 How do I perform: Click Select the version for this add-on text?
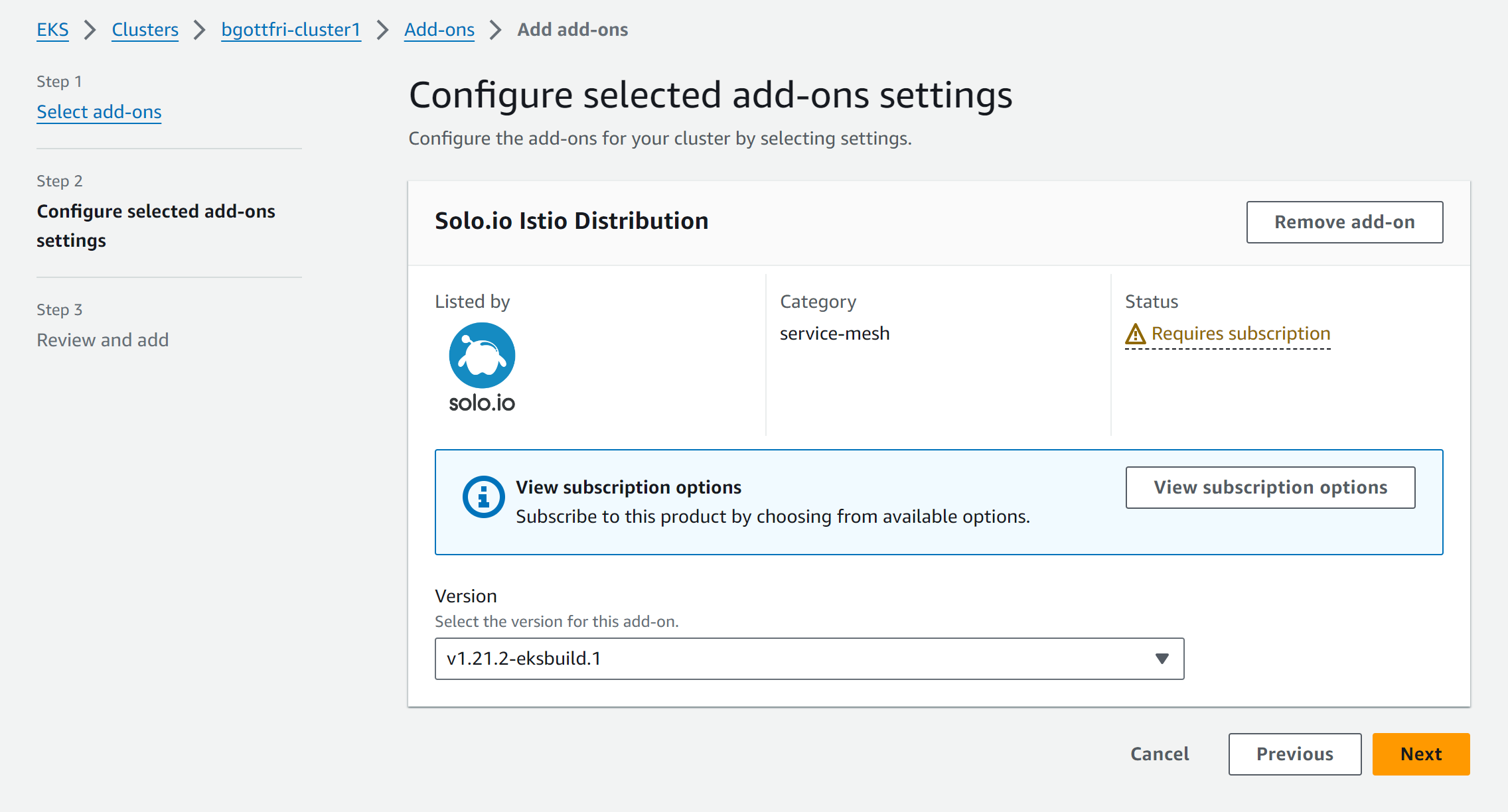[556, 622]
